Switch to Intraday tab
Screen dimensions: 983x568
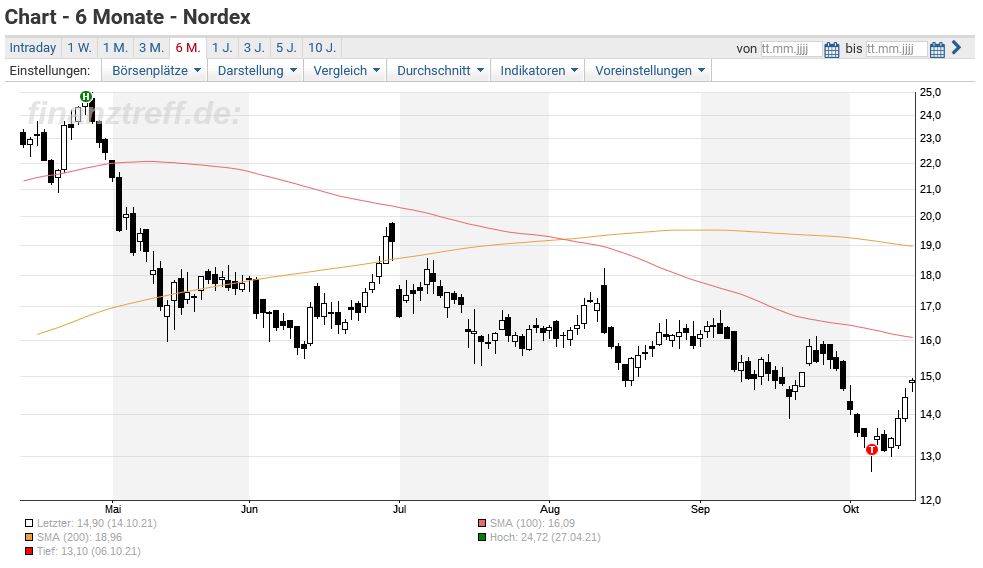[33, 48]
